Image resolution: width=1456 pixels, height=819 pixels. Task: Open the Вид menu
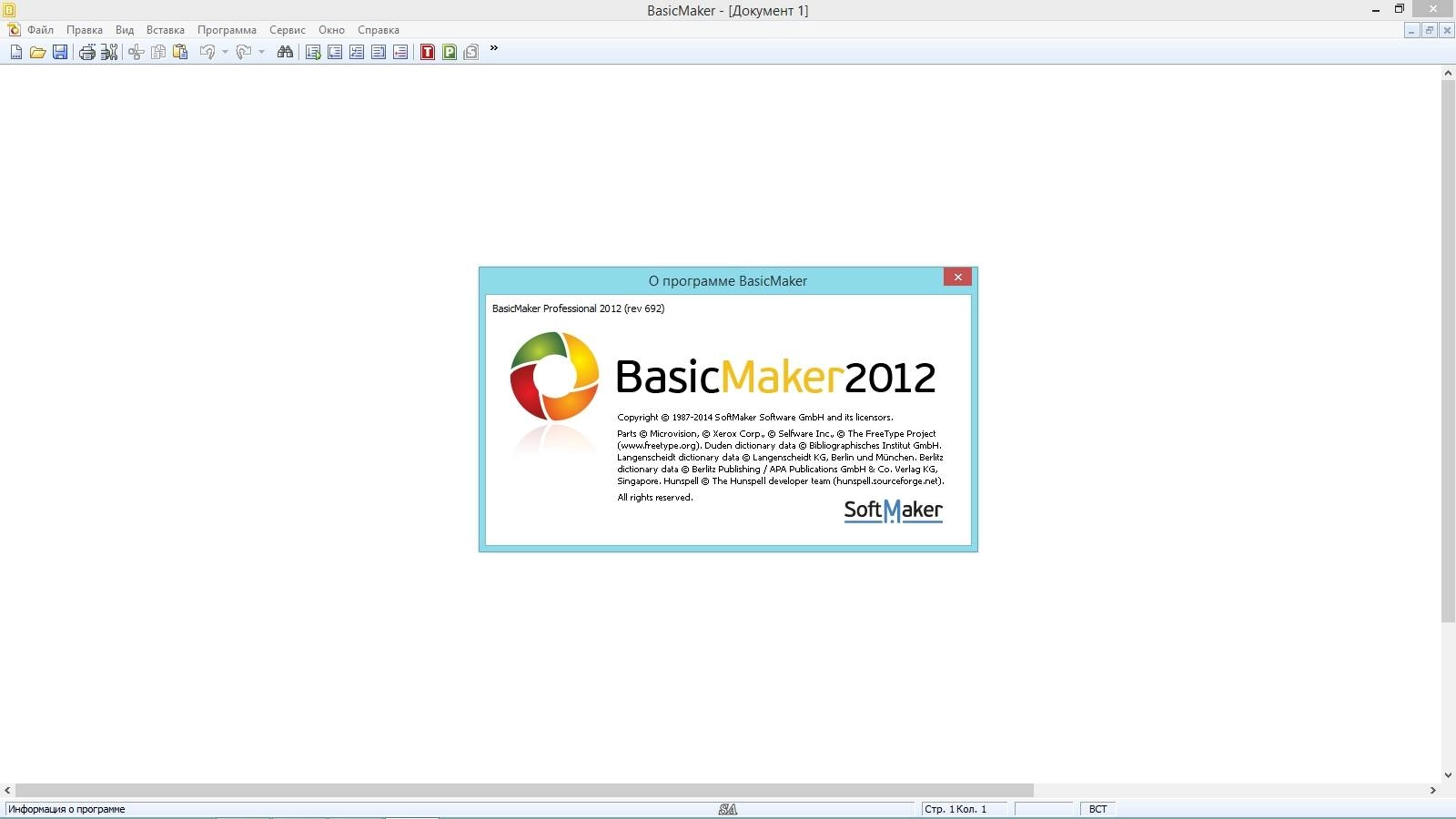click(125, 30)
